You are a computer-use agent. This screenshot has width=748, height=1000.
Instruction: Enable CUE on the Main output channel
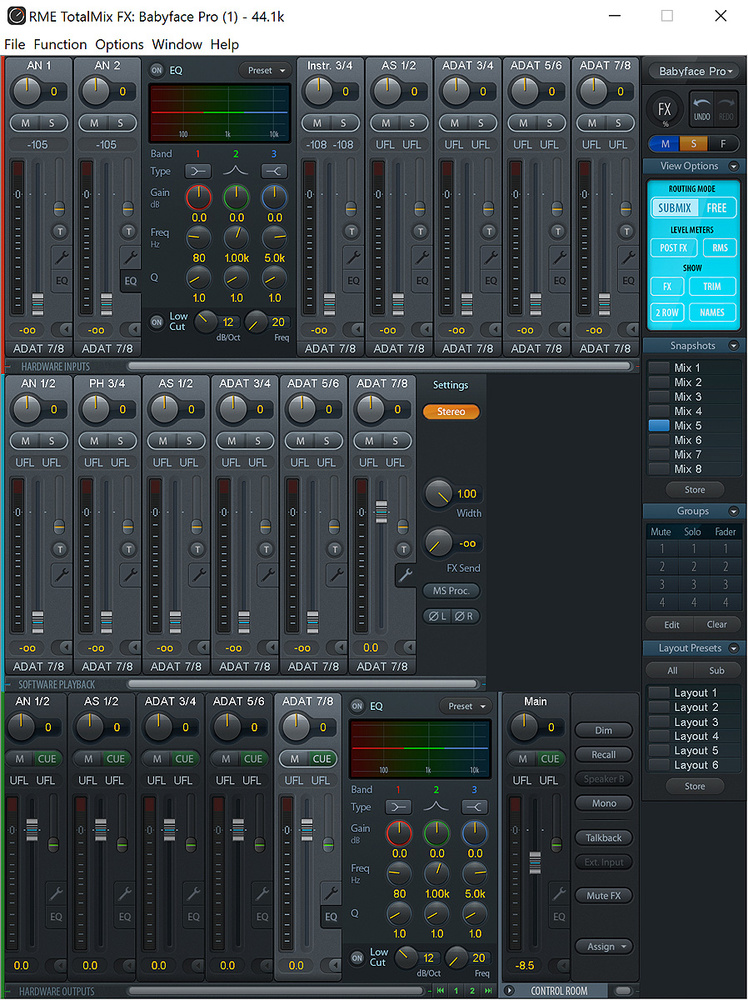point(549,759)
